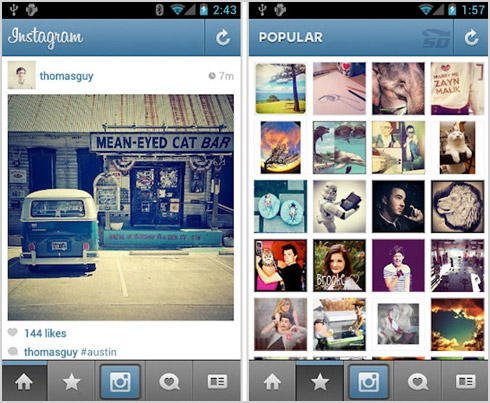
Task: Like the post using heart icon
Action: point(13,332)
